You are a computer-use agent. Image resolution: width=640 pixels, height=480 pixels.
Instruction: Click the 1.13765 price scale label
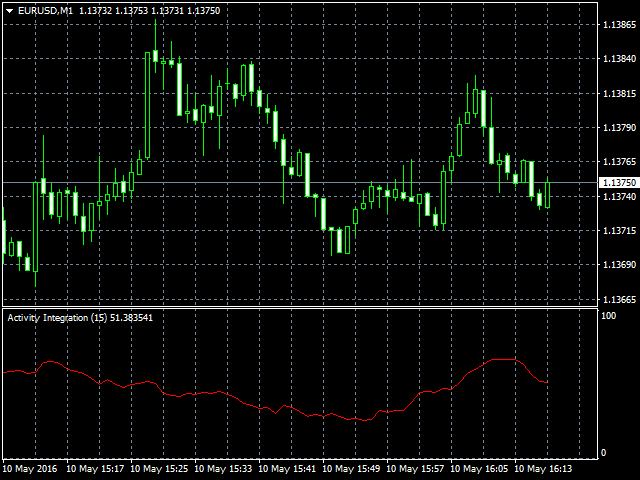click(619, 162)
